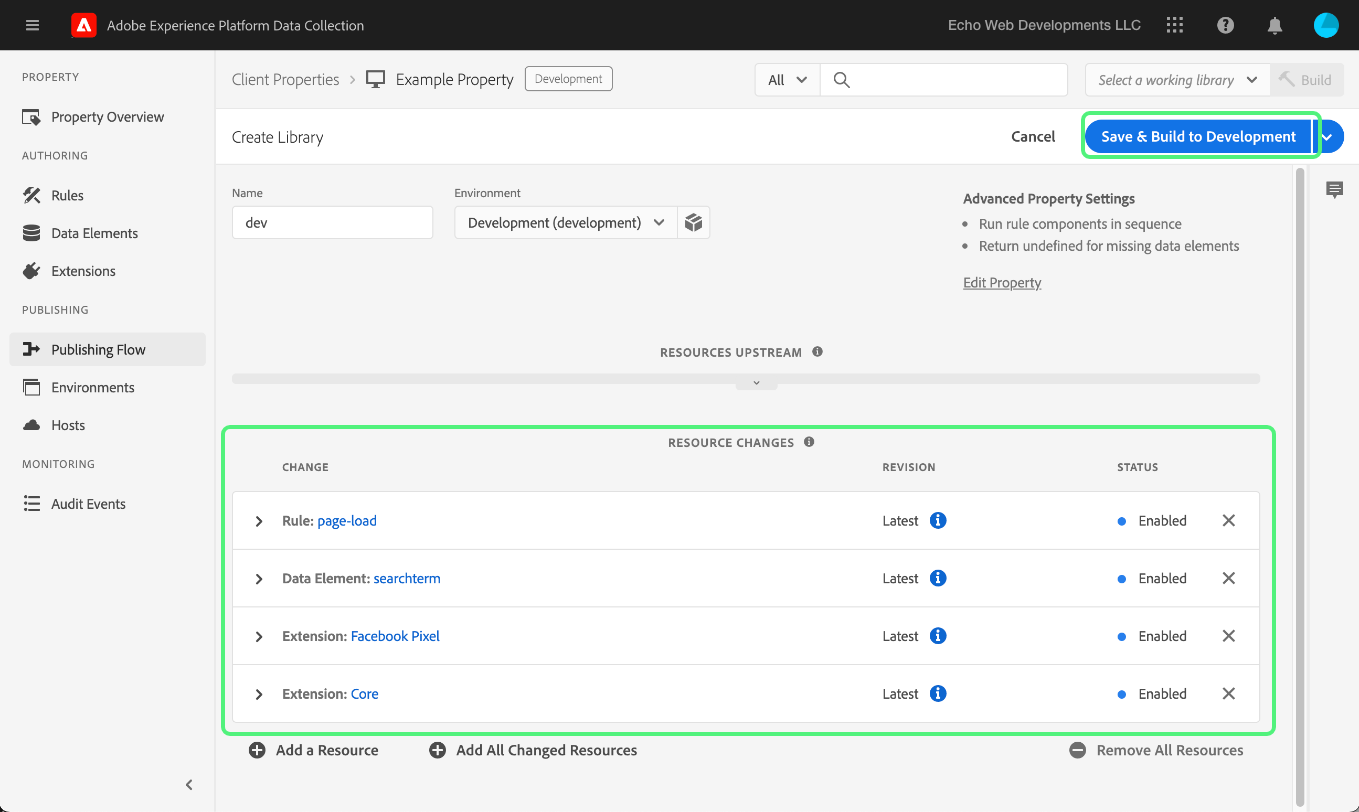Click the Development badge
This screenshot has height=812, width=1359.
569,79
